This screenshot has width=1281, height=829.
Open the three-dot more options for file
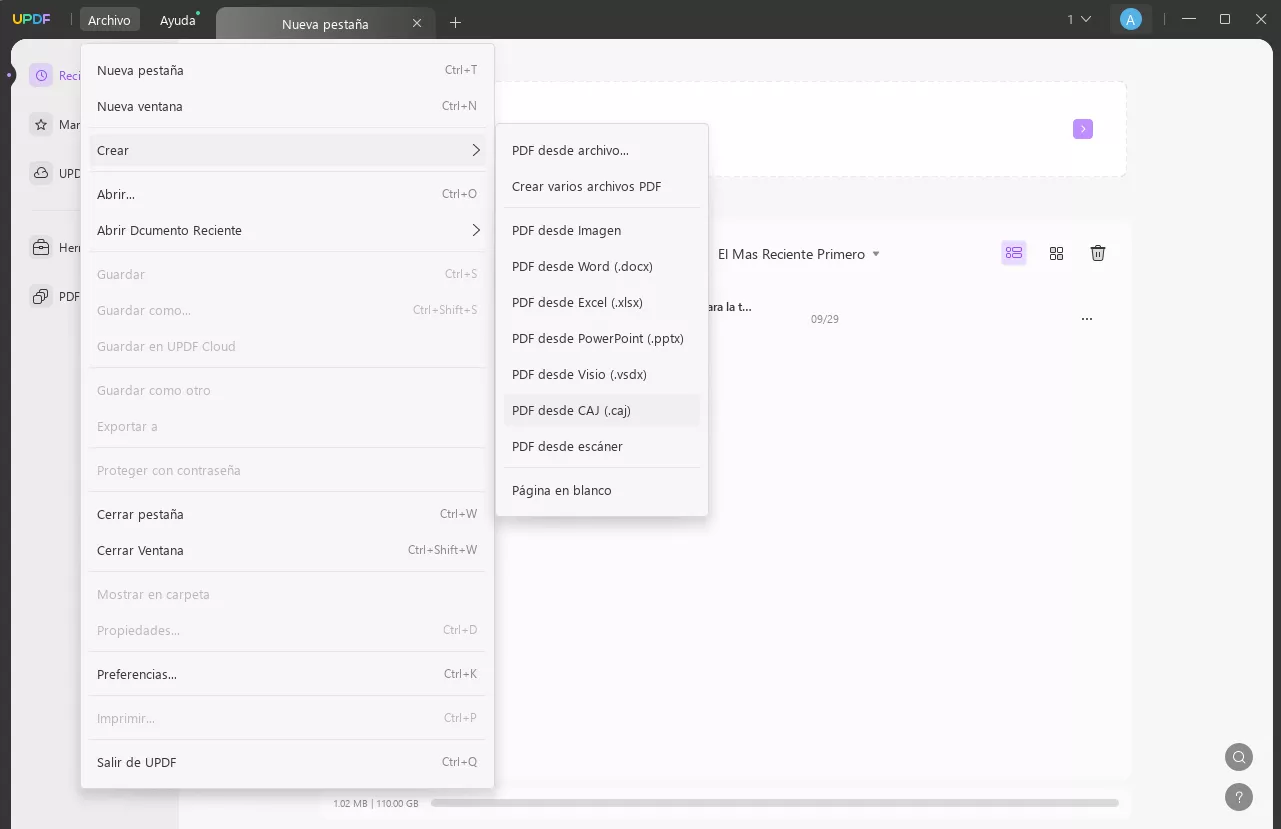click(1087, 319)
